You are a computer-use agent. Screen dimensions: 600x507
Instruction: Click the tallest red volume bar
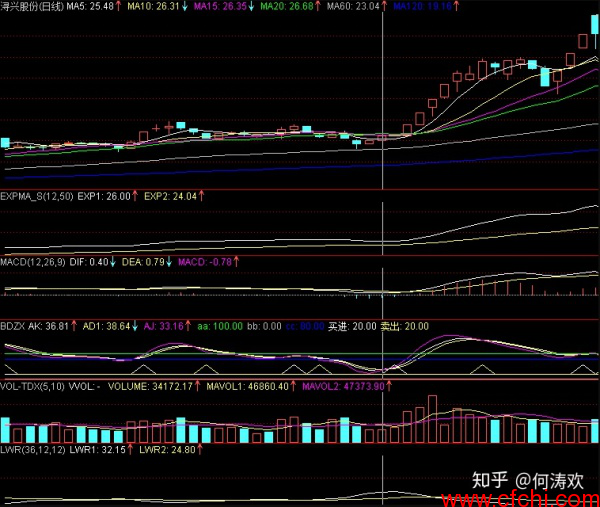pyautogui.click(x=432, y=419)
